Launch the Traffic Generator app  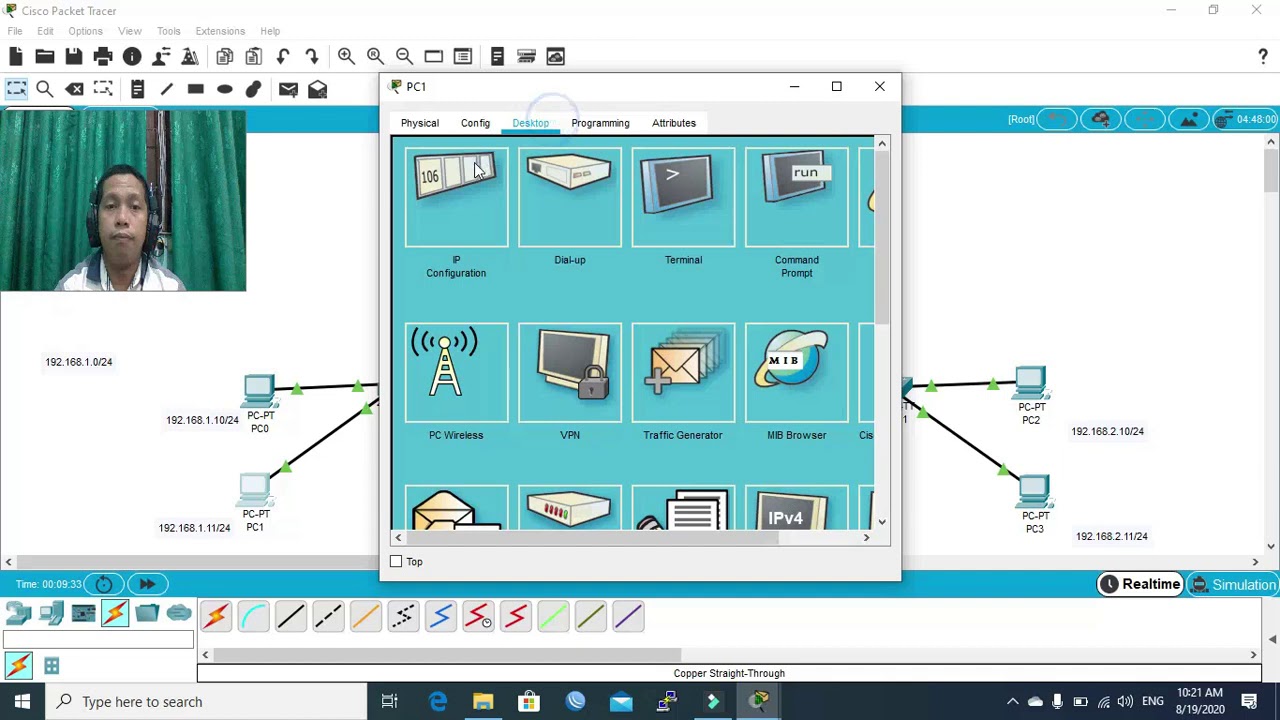point(683,382)
